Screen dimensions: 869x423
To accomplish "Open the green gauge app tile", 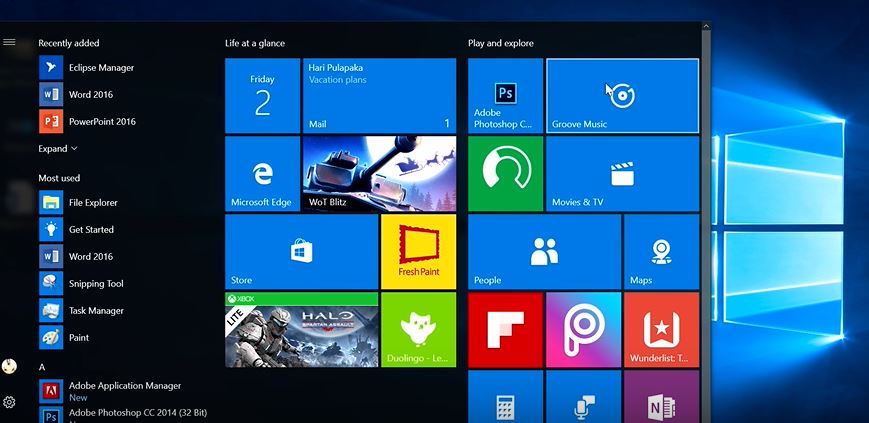I will (505, 174).
